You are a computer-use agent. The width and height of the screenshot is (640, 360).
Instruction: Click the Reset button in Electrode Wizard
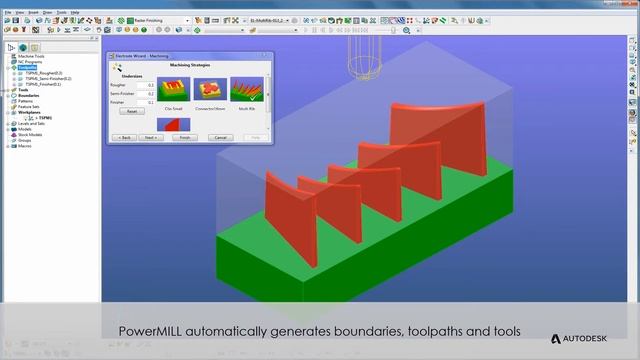point(132,111)
